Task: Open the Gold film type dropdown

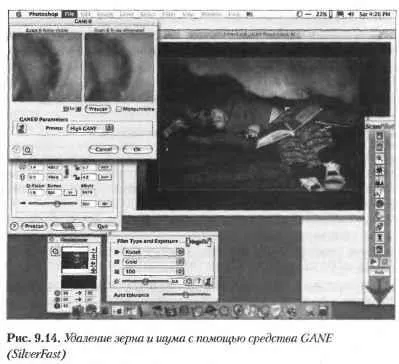Action: coord(153,262)
